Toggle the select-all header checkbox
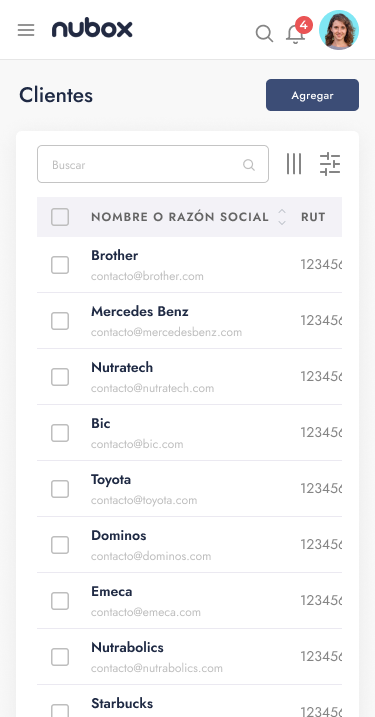The image size is (375, 717). point(60,217)
